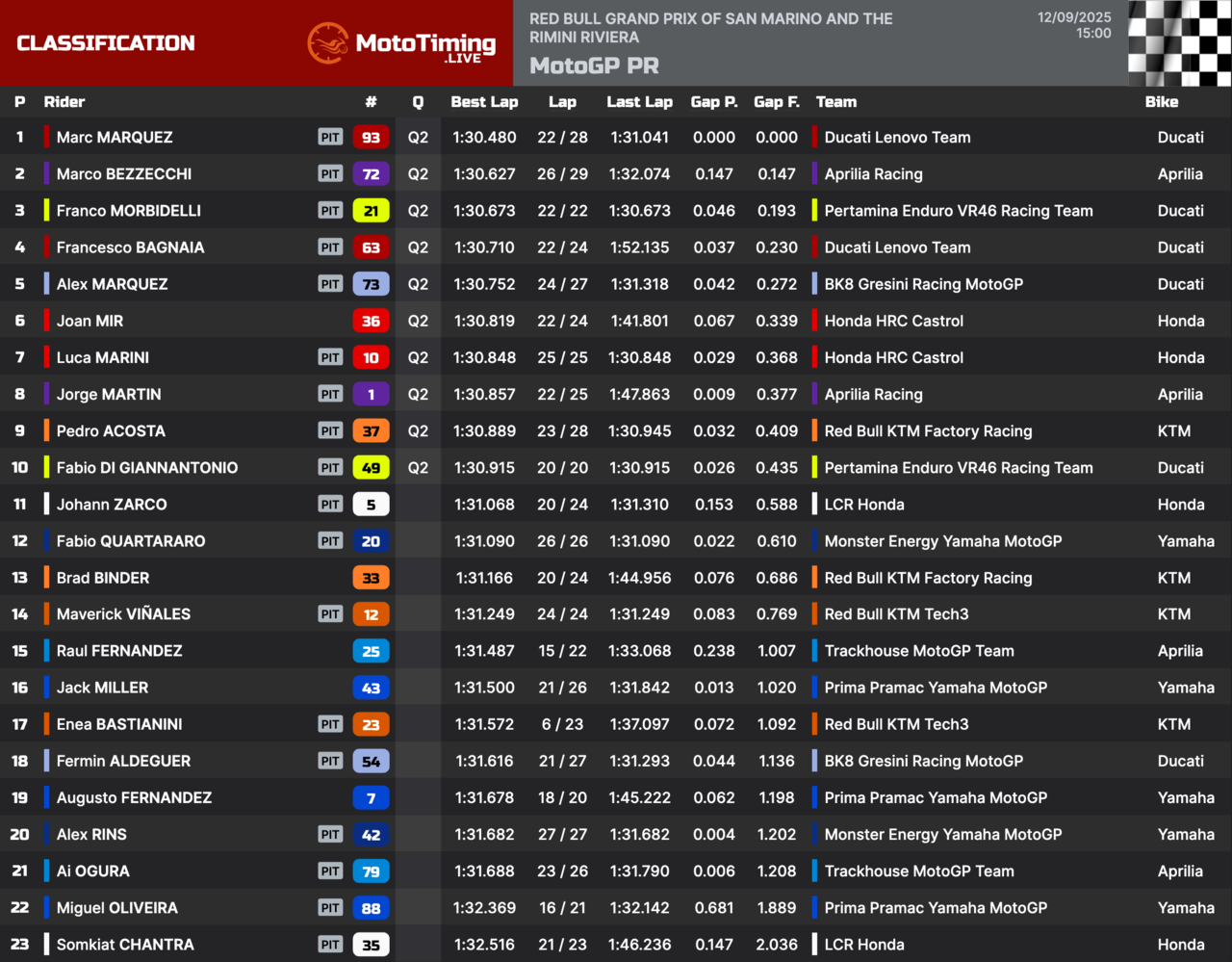This screenshot has width=1232, height=962.
Task: Click the Bike column header
Action: 1162,102
